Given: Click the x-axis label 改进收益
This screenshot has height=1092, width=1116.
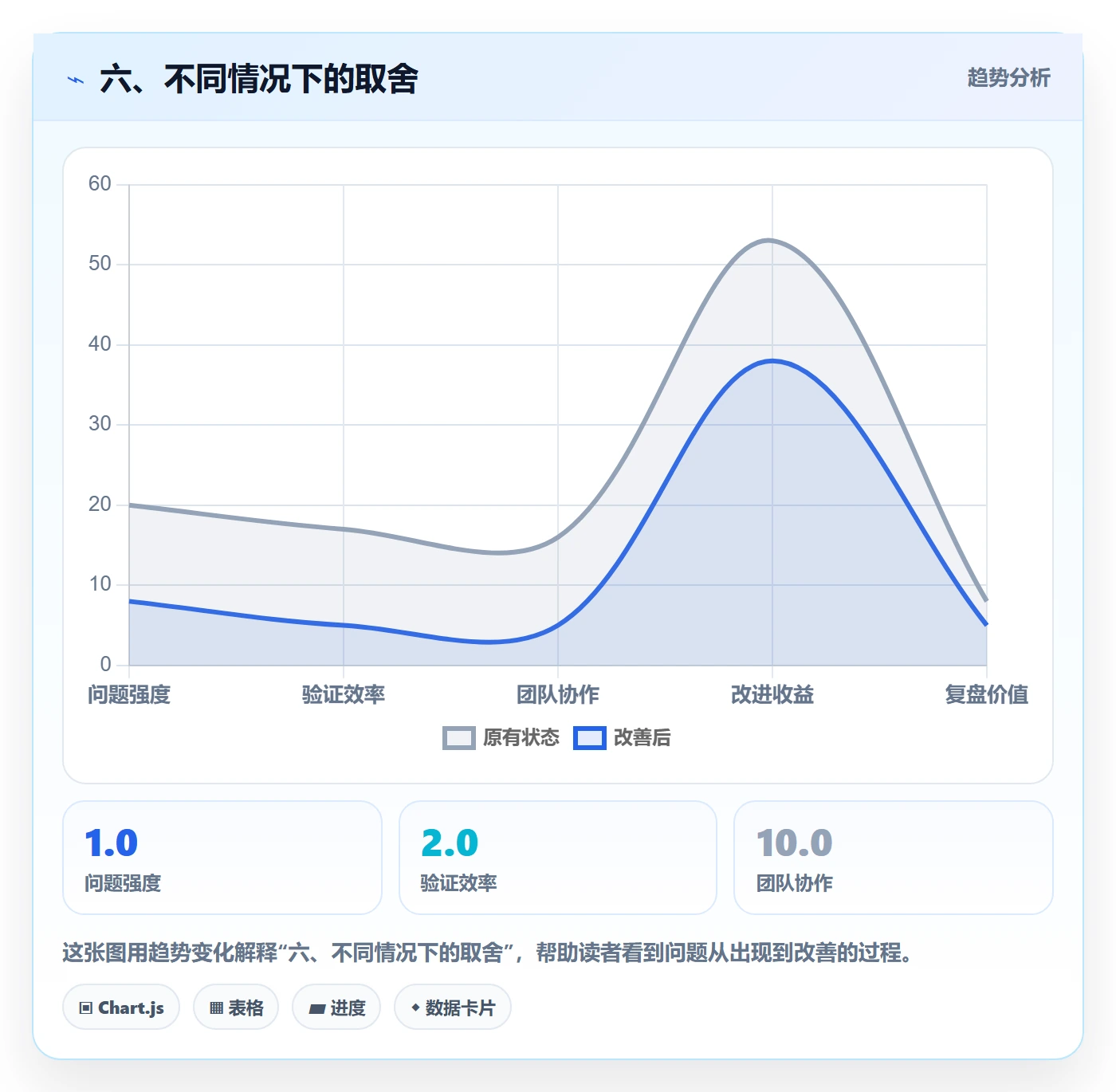Looking at the screenshot, I should coord(772,694).
